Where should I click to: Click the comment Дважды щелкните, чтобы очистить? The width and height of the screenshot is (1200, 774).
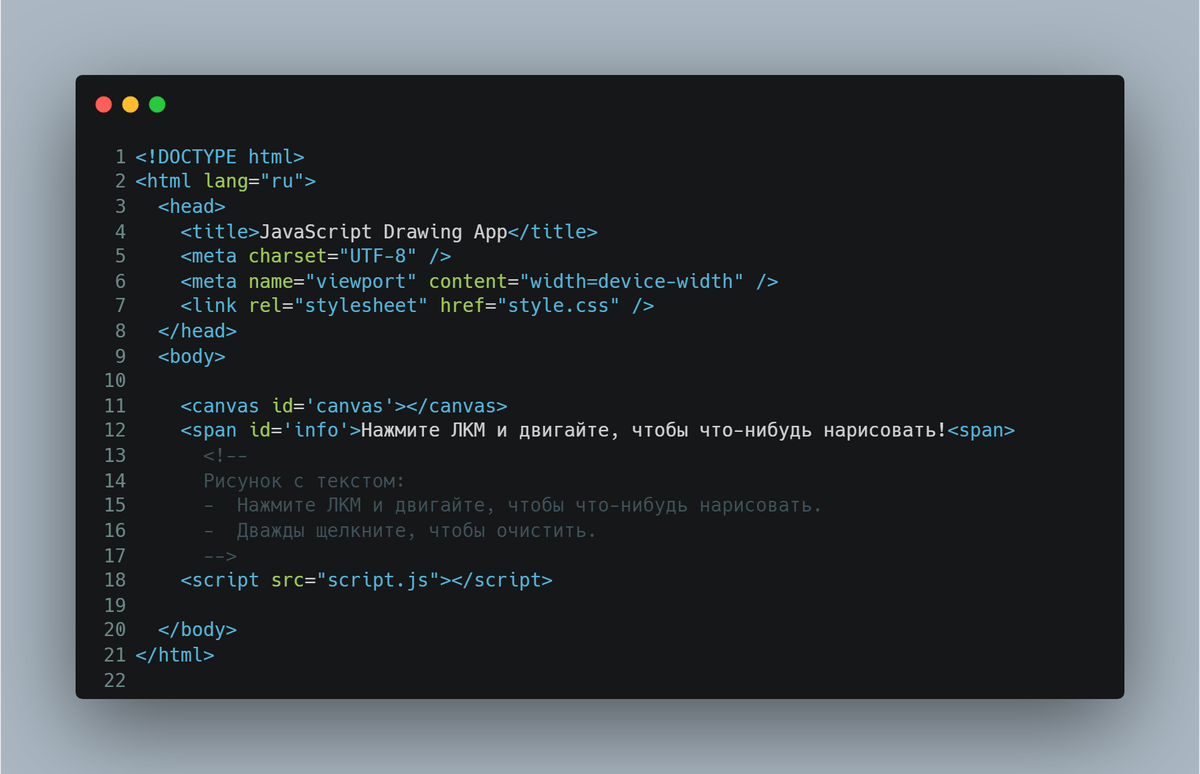click(x=416, y=531)
